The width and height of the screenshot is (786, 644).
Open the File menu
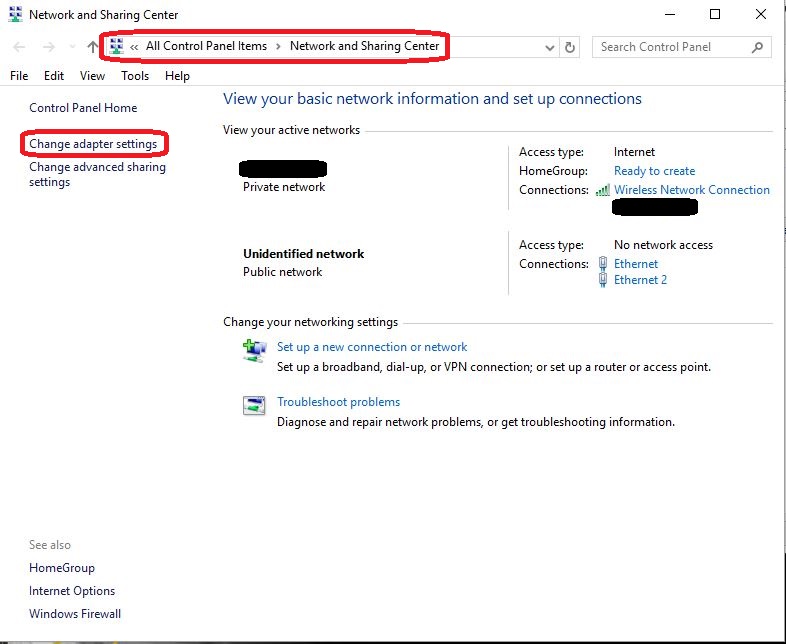click(19, 76)
